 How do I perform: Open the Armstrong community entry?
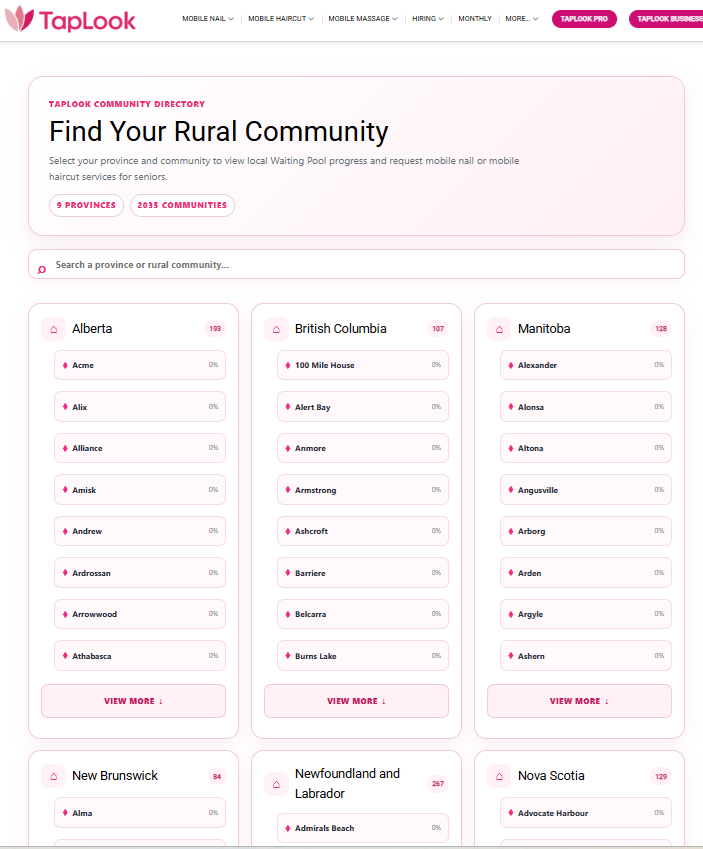point(363,489)
